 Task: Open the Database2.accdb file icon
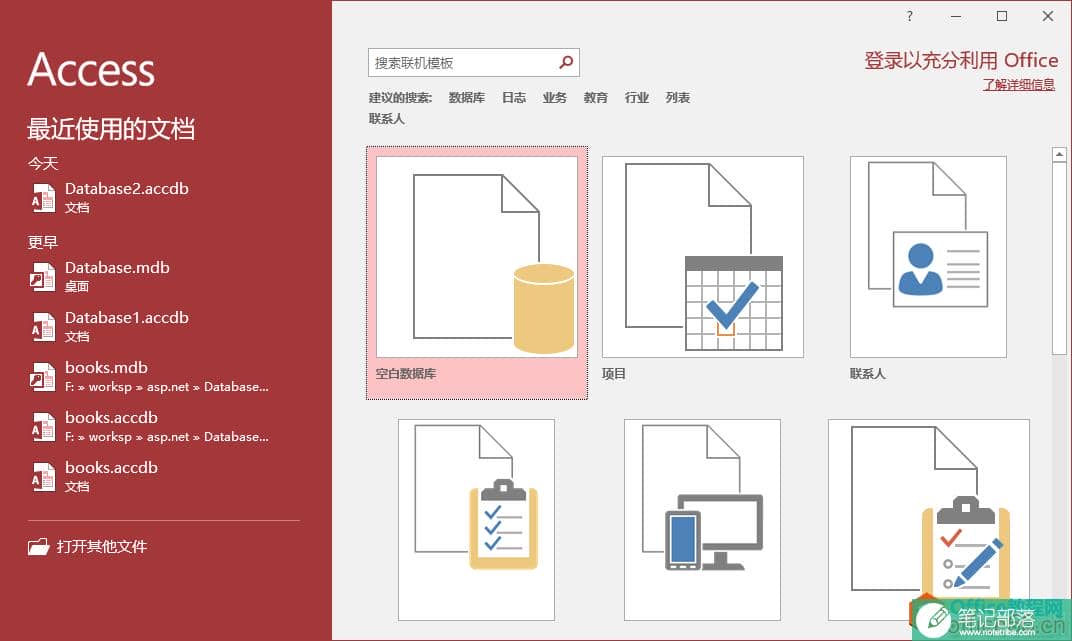coord(43,197)
